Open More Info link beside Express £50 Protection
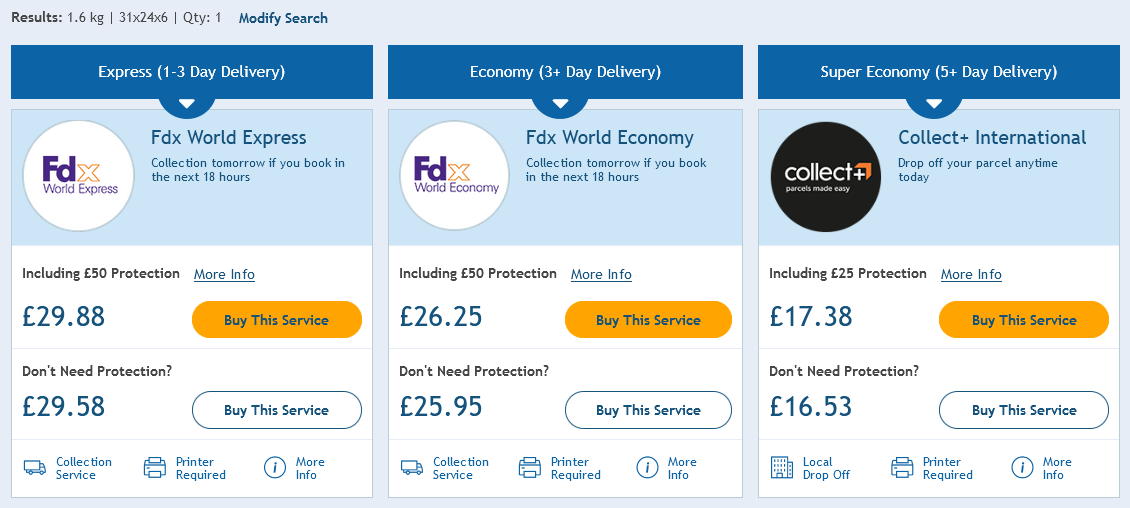This screenshot has width=1130, height=508. pyautogui.click(x=224, y=275)
